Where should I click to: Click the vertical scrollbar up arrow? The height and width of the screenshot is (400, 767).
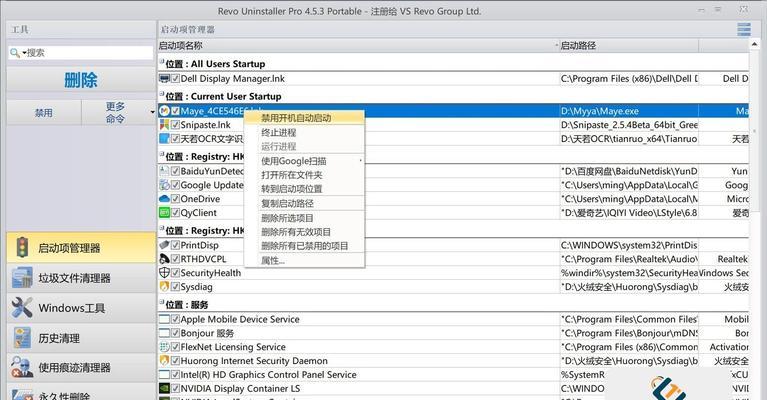755,44
